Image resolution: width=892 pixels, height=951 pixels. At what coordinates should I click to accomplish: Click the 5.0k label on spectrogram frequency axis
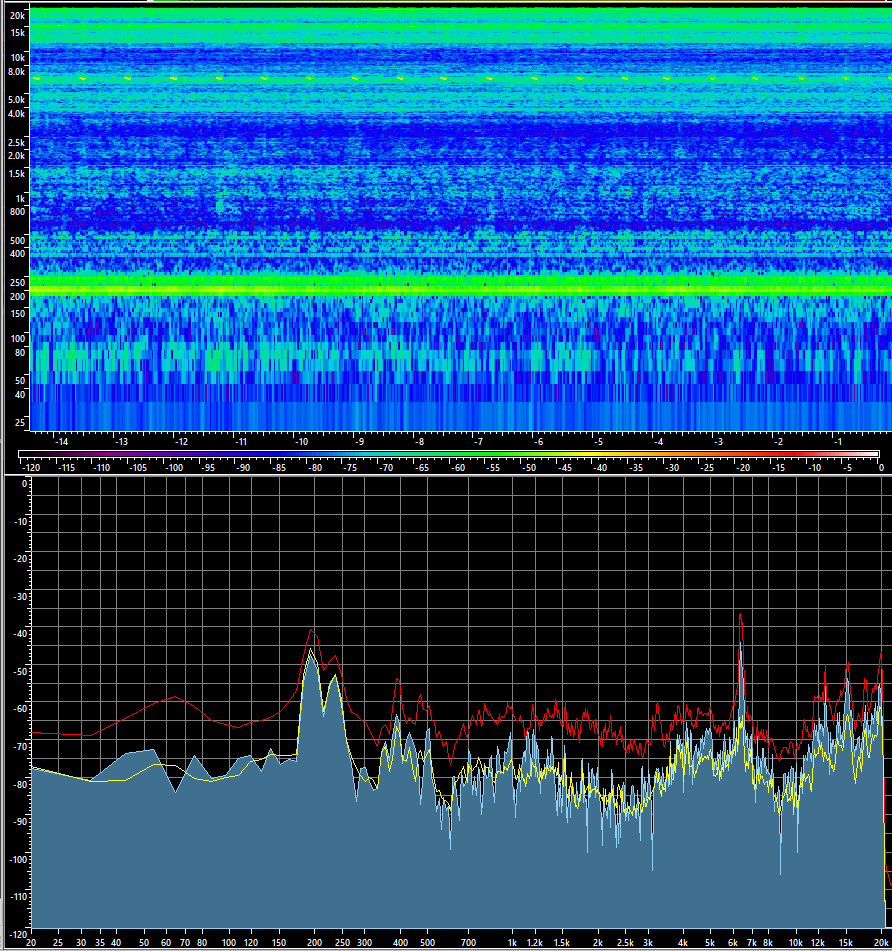click(16, 99)
